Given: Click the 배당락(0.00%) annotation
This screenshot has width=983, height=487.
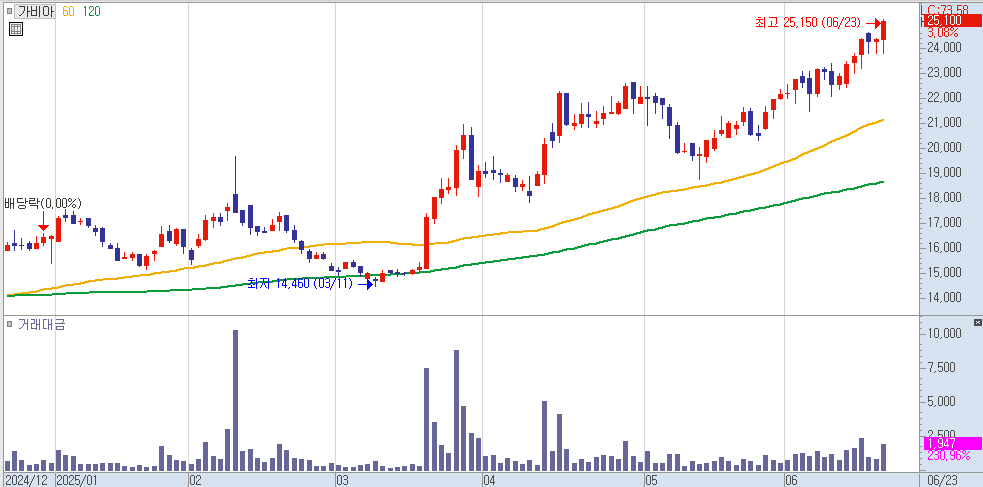Looking at the screenshot, I should click(43, 203).
